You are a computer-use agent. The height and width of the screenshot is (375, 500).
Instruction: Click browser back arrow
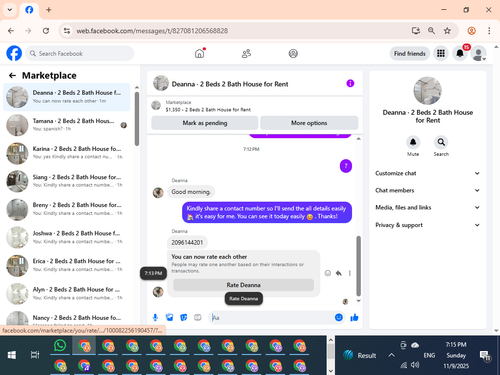click(11, 31)
